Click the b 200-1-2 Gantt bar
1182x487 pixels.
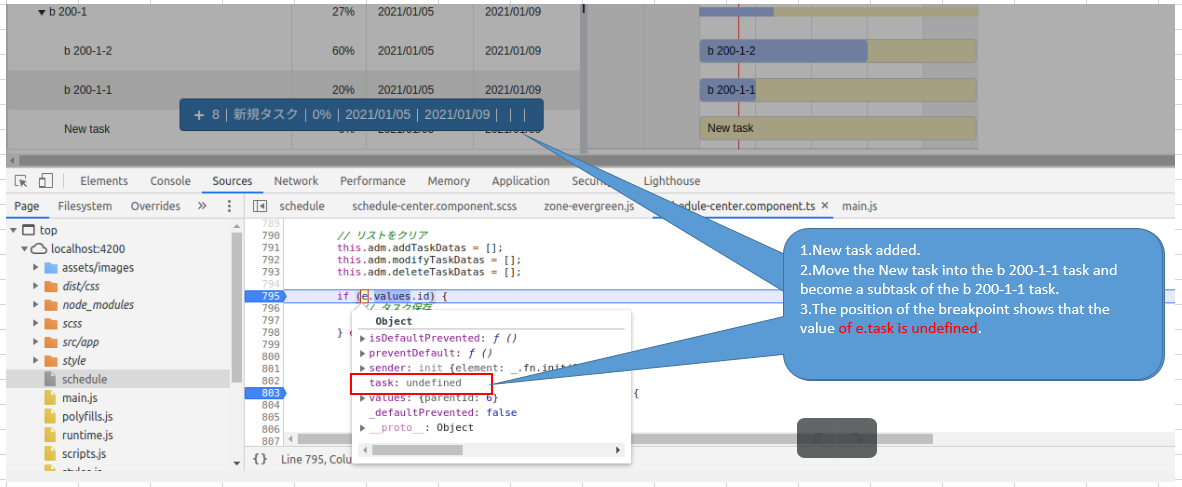pyautogui.click(x=838, y=51)
